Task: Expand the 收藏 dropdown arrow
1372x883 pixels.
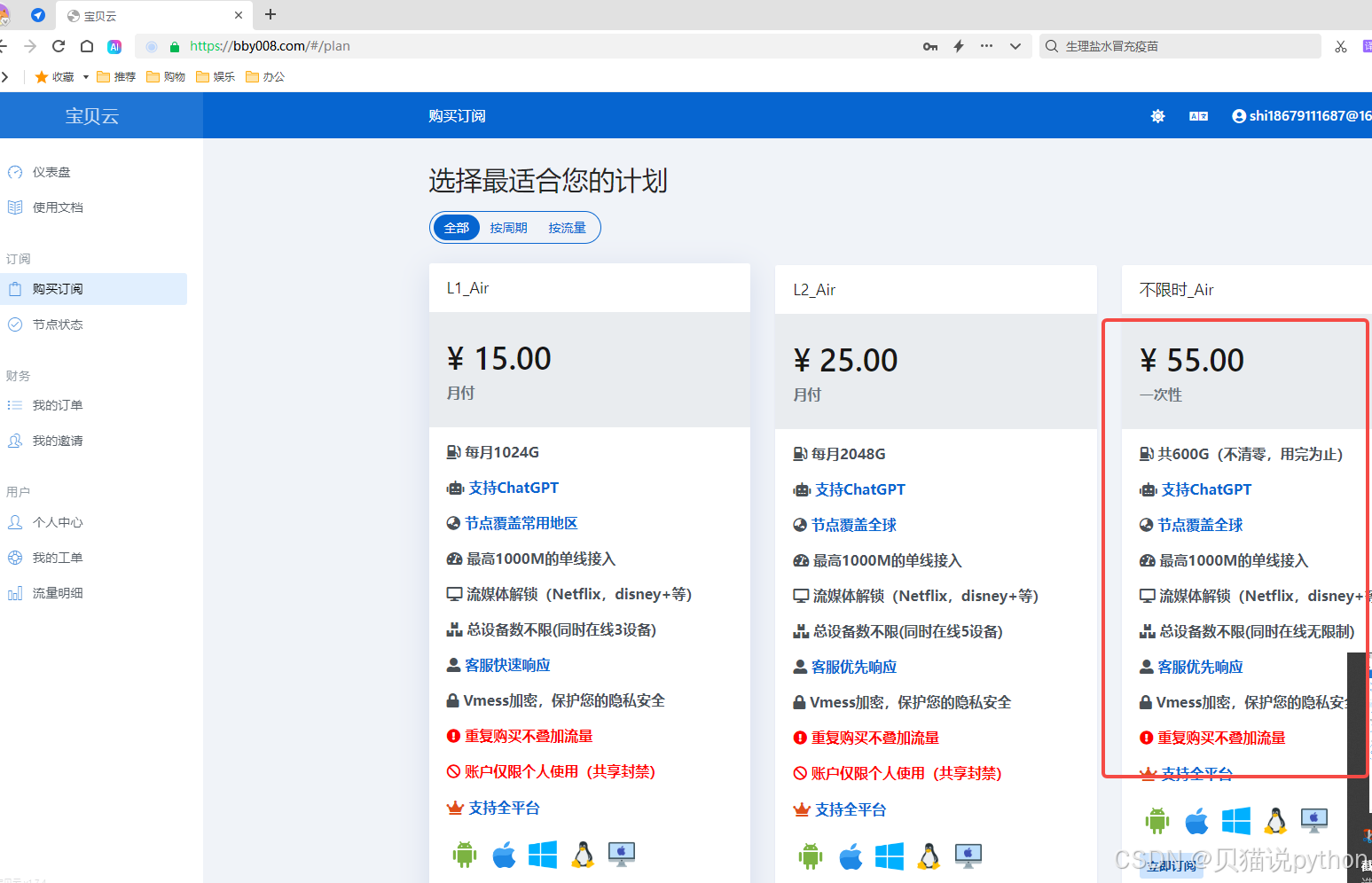Action: (86, 77)
